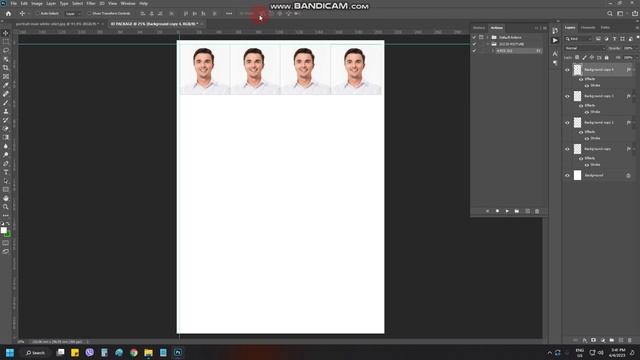Collapse effects of Background copy 4
Image resolution: width=640 pixels, height=360 pixels.
(633, 70)
